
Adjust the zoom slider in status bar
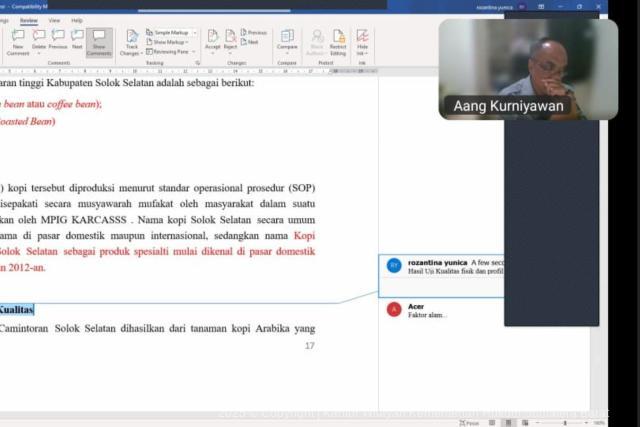(x=565, y=423)
